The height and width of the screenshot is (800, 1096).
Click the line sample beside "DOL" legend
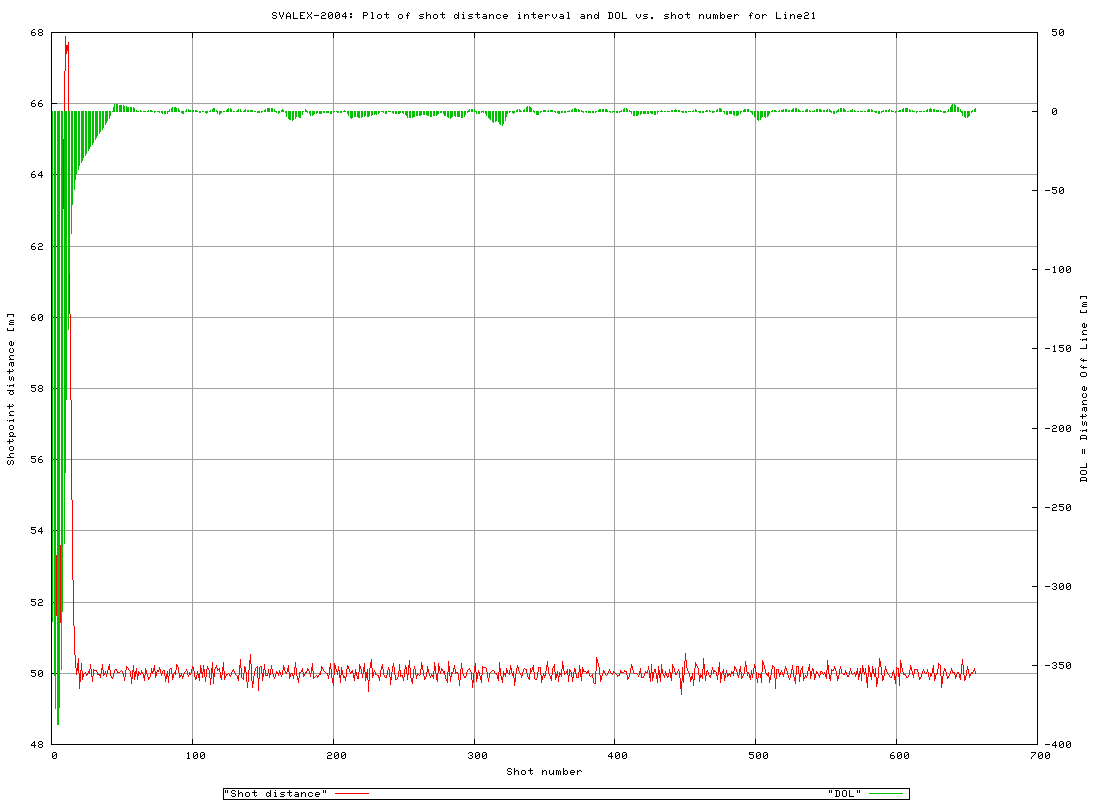click(887, 793)
